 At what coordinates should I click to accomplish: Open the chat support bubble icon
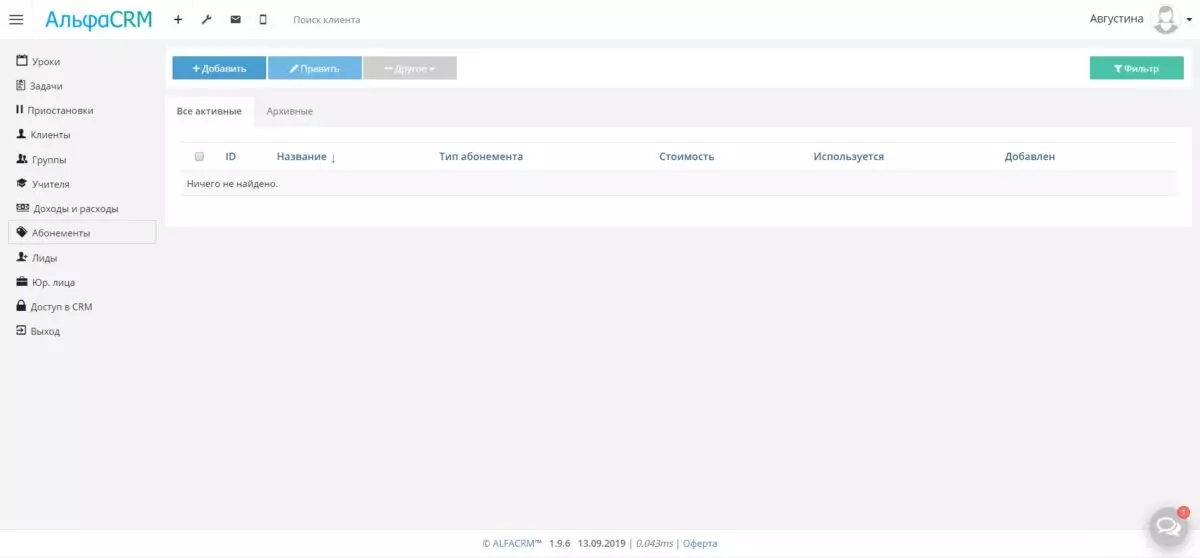tap(1166, 525)
